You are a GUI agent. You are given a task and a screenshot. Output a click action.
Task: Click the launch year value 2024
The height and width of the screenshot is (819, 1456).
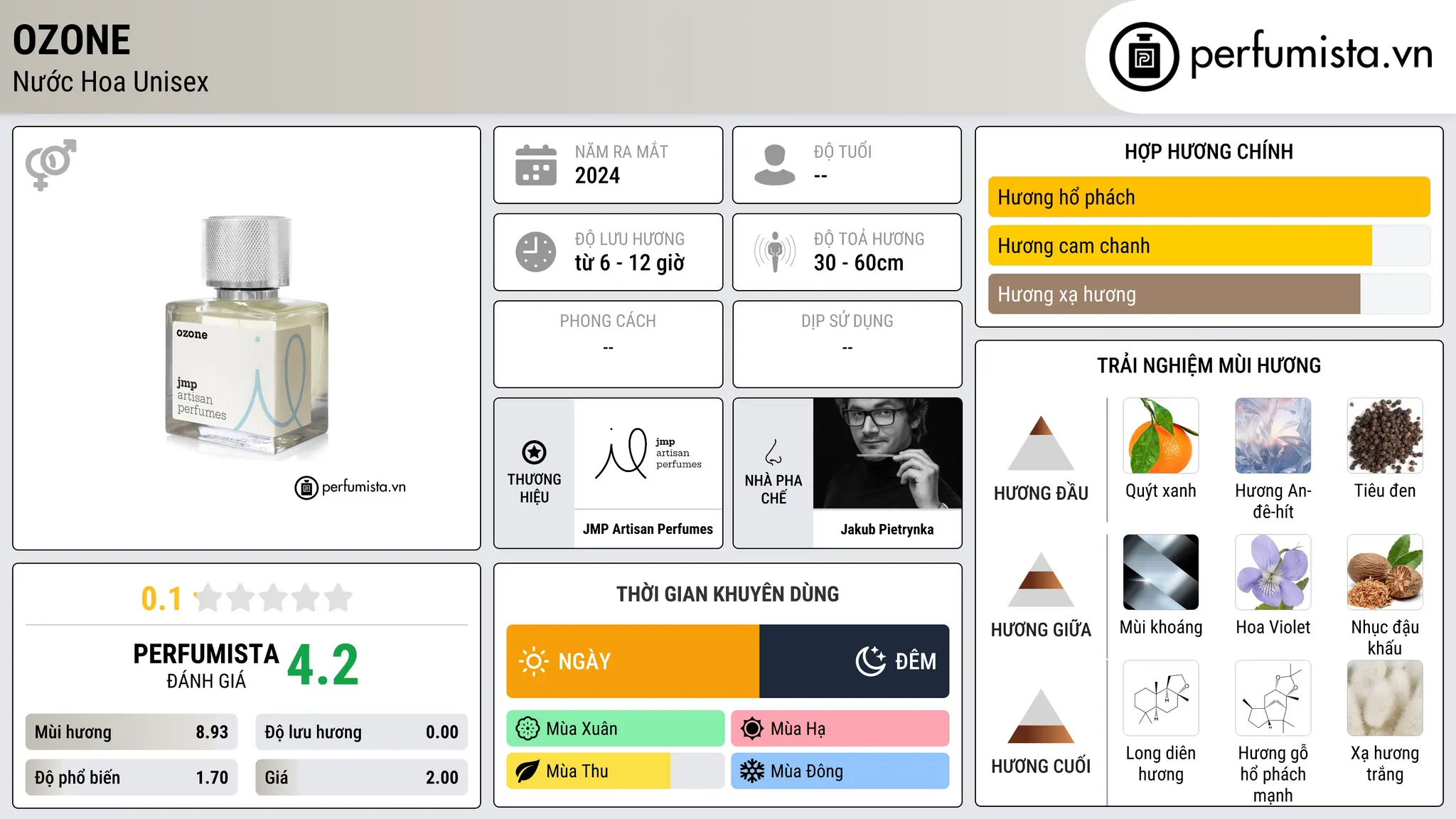click(597, 176)
